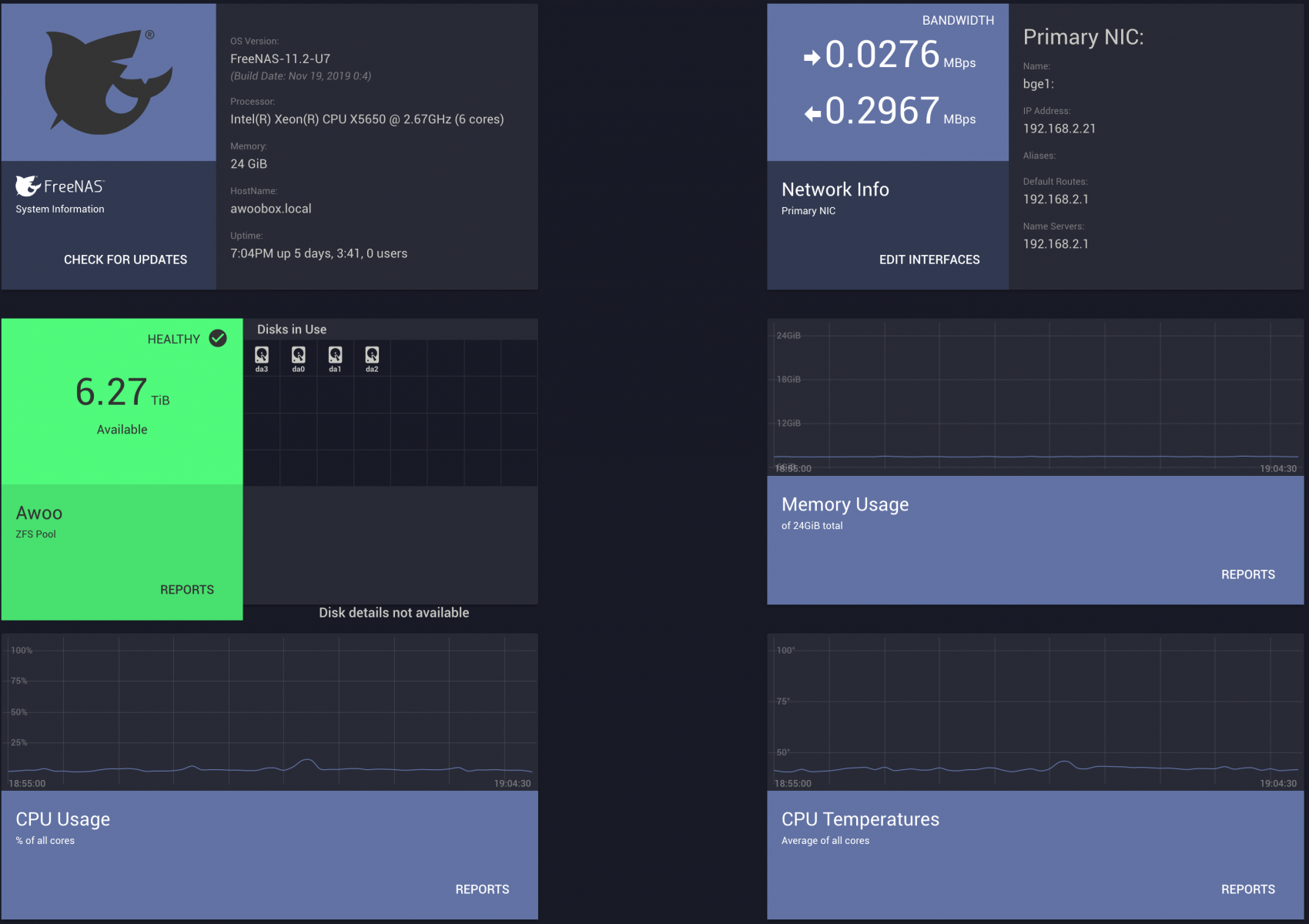Click the Disks in Use header
Viewport: 1309px width, 924px height.
292,330
